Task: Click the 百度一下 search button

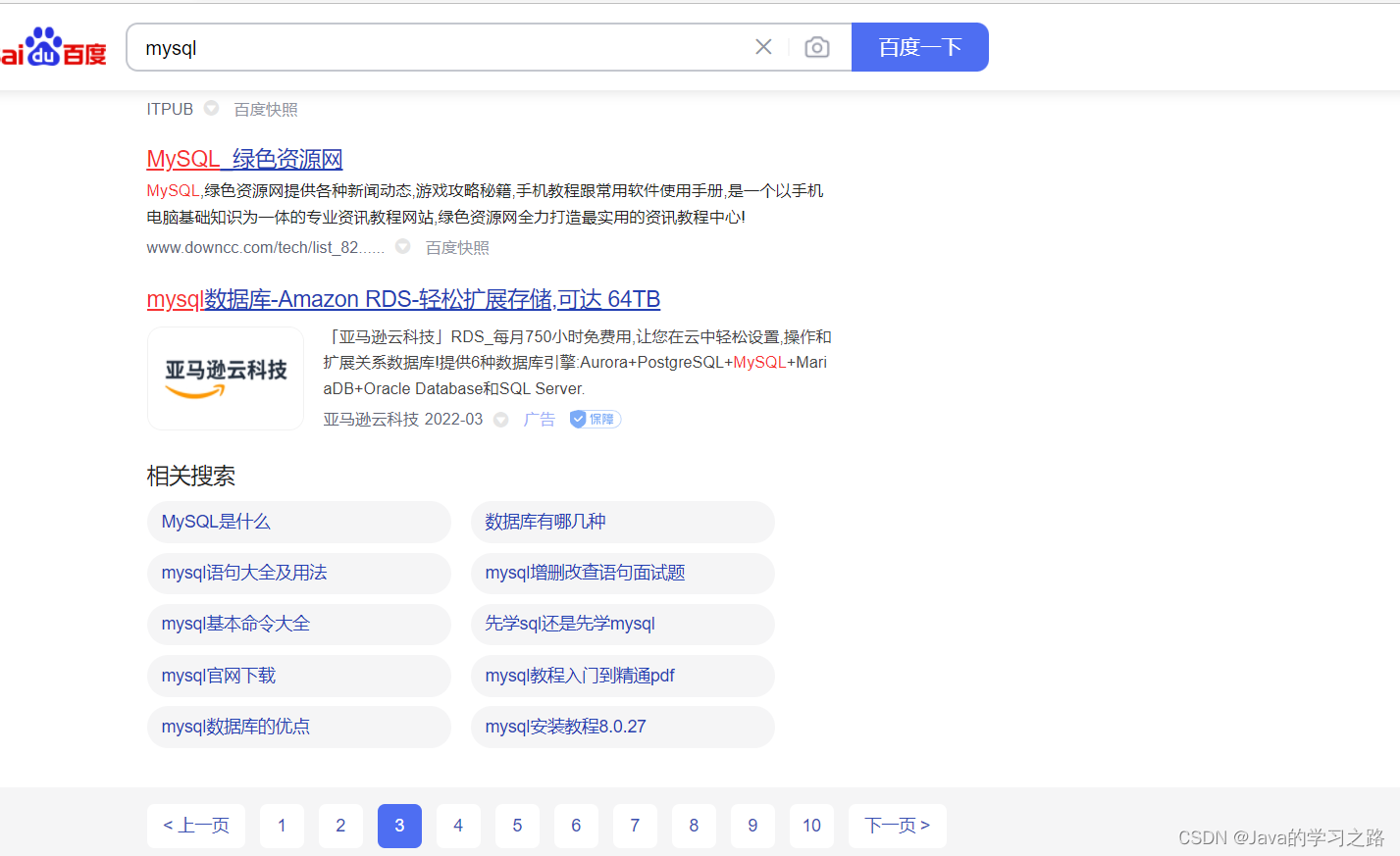Action: (x=919, y=47)
